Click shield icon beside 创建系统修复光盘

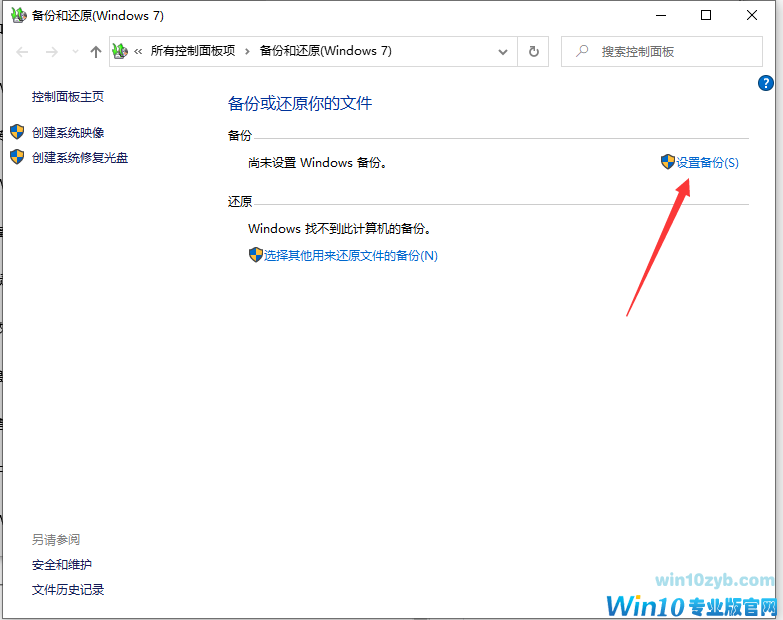pos(17,157)
